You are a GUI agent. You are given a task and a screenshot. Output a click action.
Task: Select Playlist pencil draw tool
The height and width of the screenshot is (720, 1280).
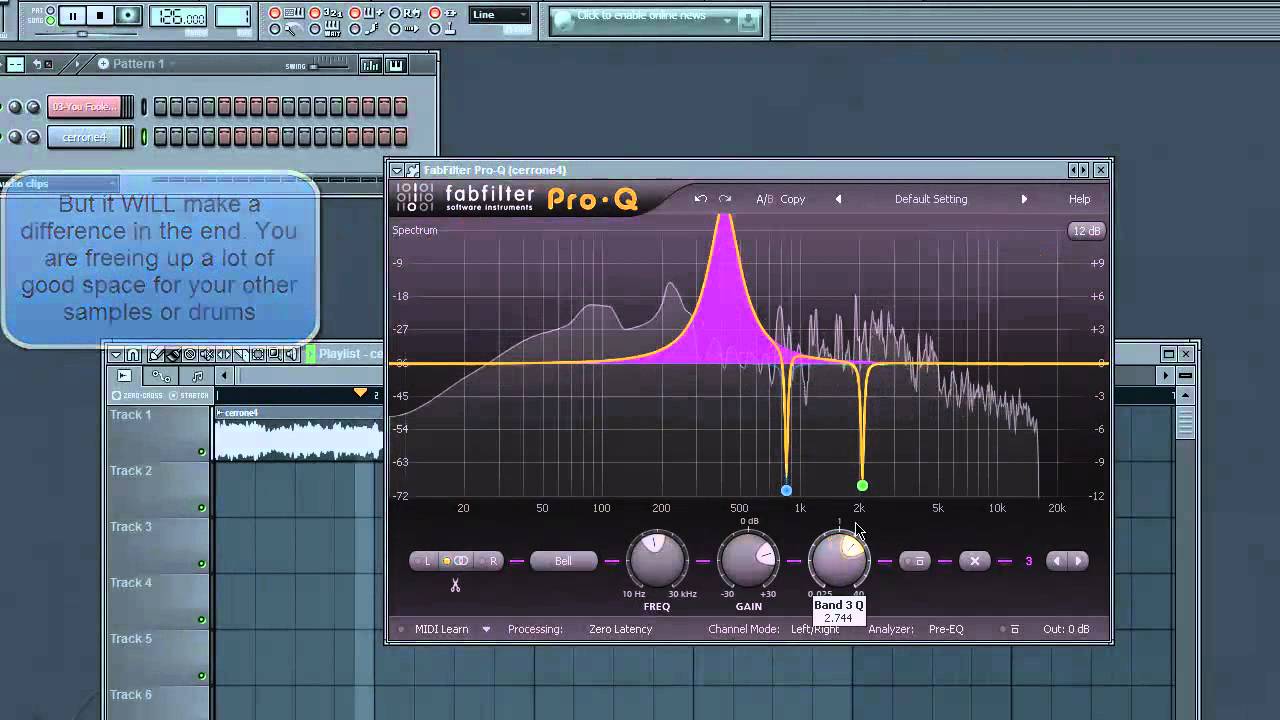coord(155,355)
